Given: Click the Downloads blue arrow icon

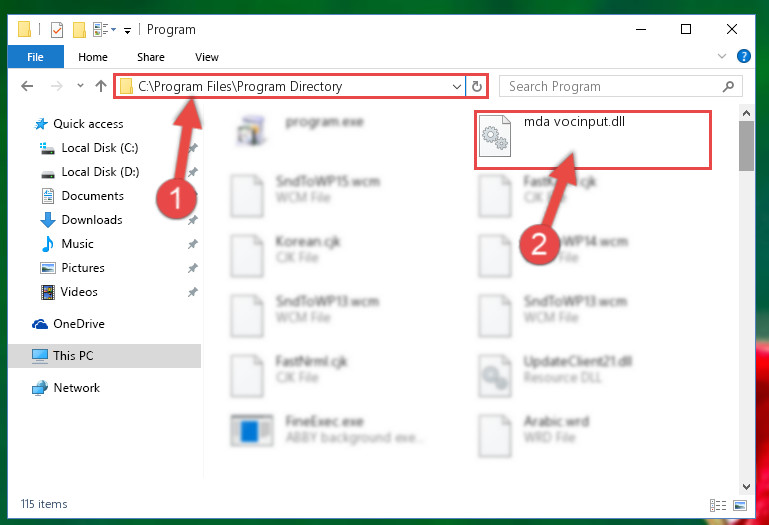Looking at the screenshot, I should (x=48, y=220).
